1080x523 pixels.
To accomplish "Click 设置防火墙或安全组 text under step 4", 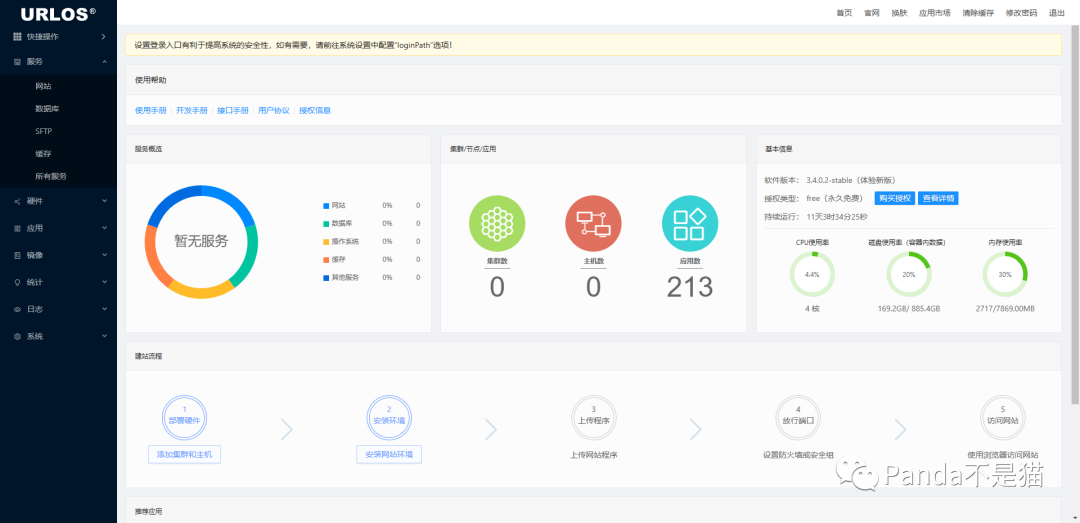I will tap(798, 455).
